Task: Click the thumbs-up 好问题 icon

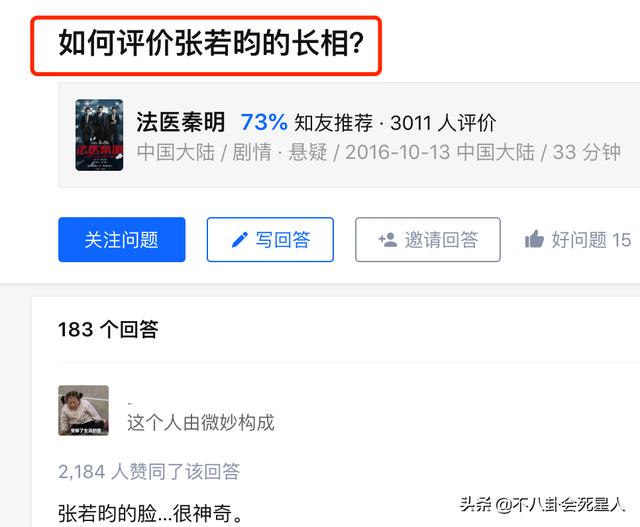Action: (534, 239)
